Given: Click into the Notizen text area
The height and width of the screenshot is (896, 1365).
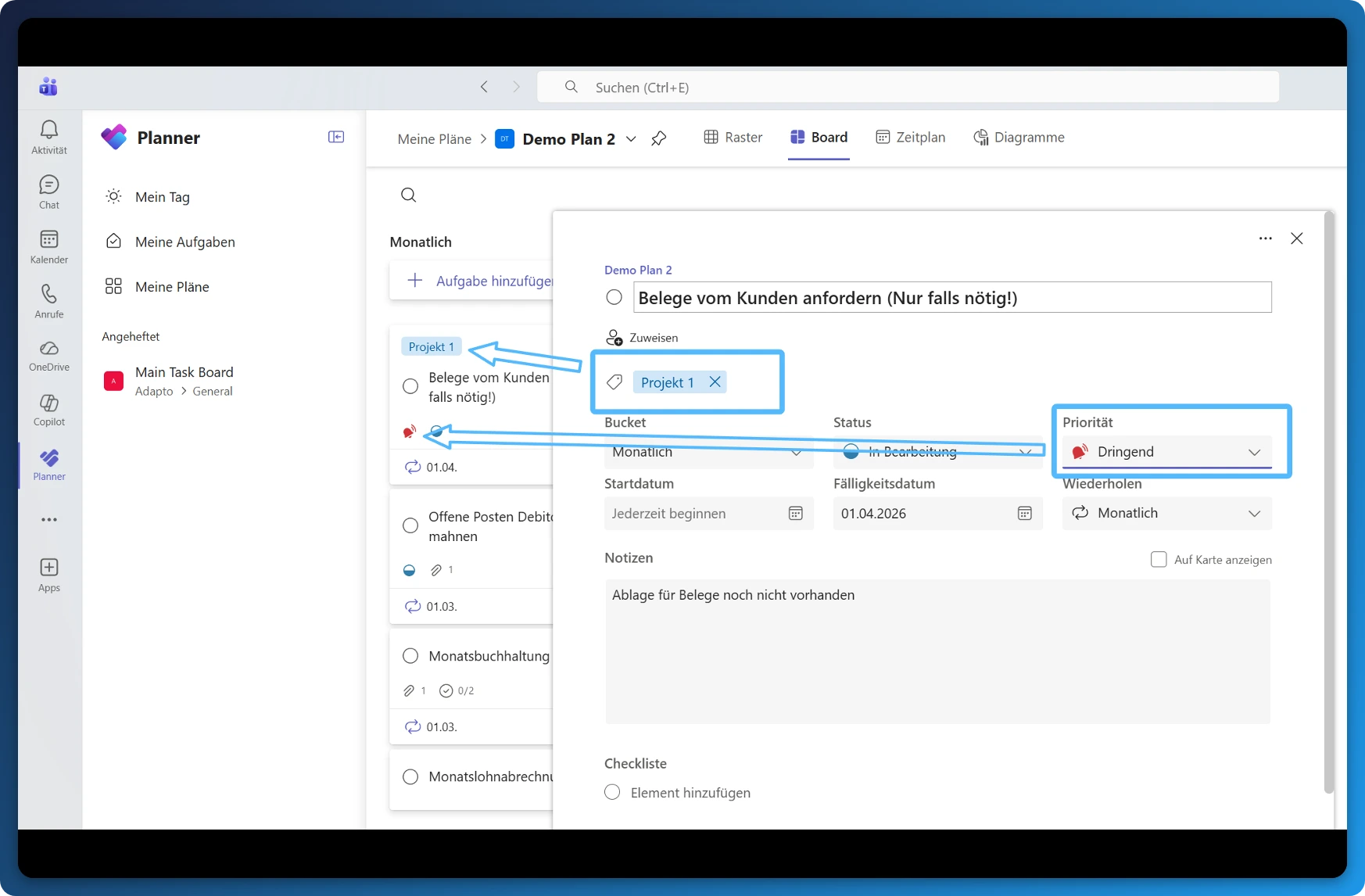Looking at the screenshot, I should (937, 651).
